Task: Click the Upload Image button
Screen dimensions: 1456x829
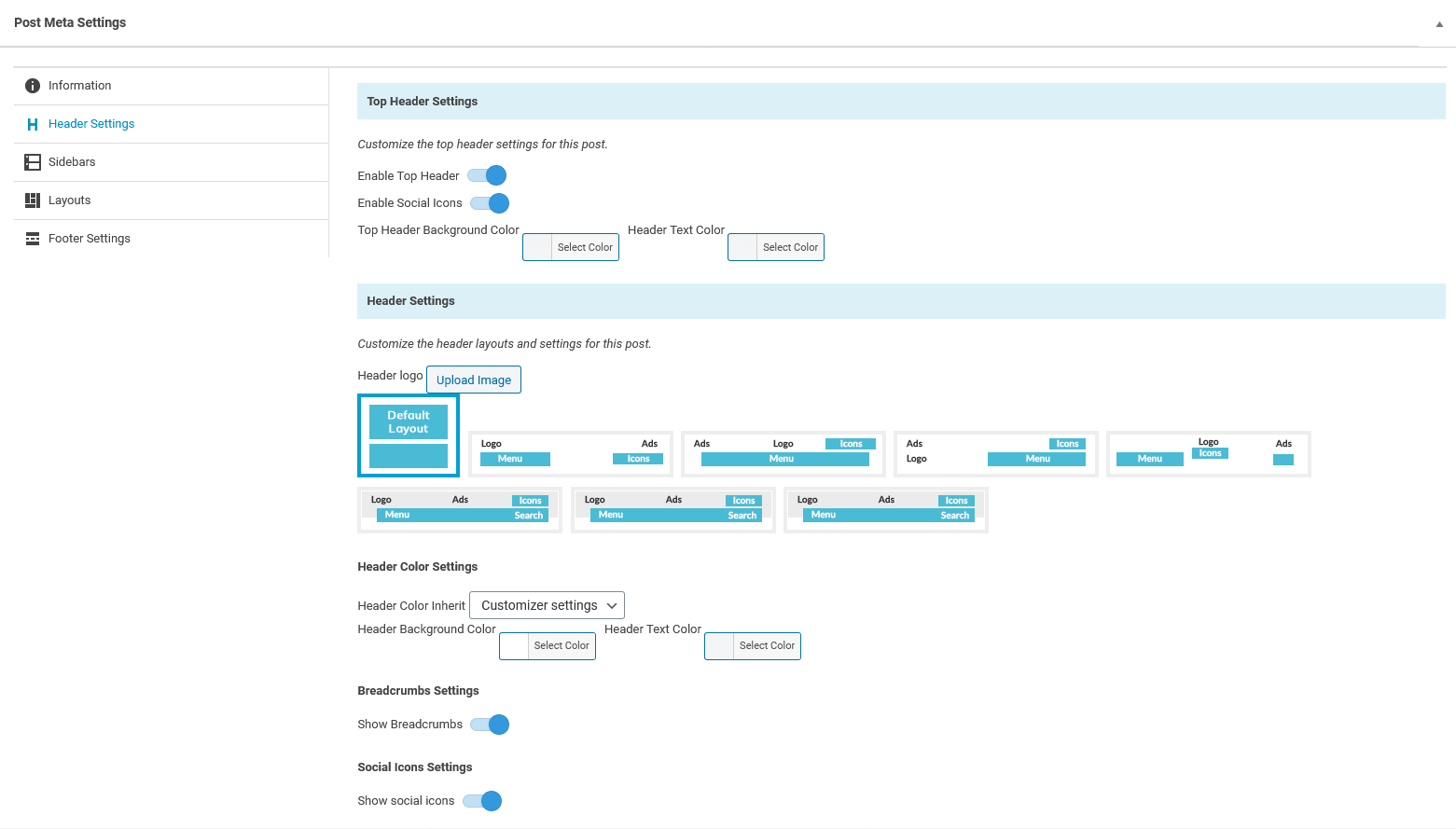Action: pyautogui.click(x=473, y=380)
